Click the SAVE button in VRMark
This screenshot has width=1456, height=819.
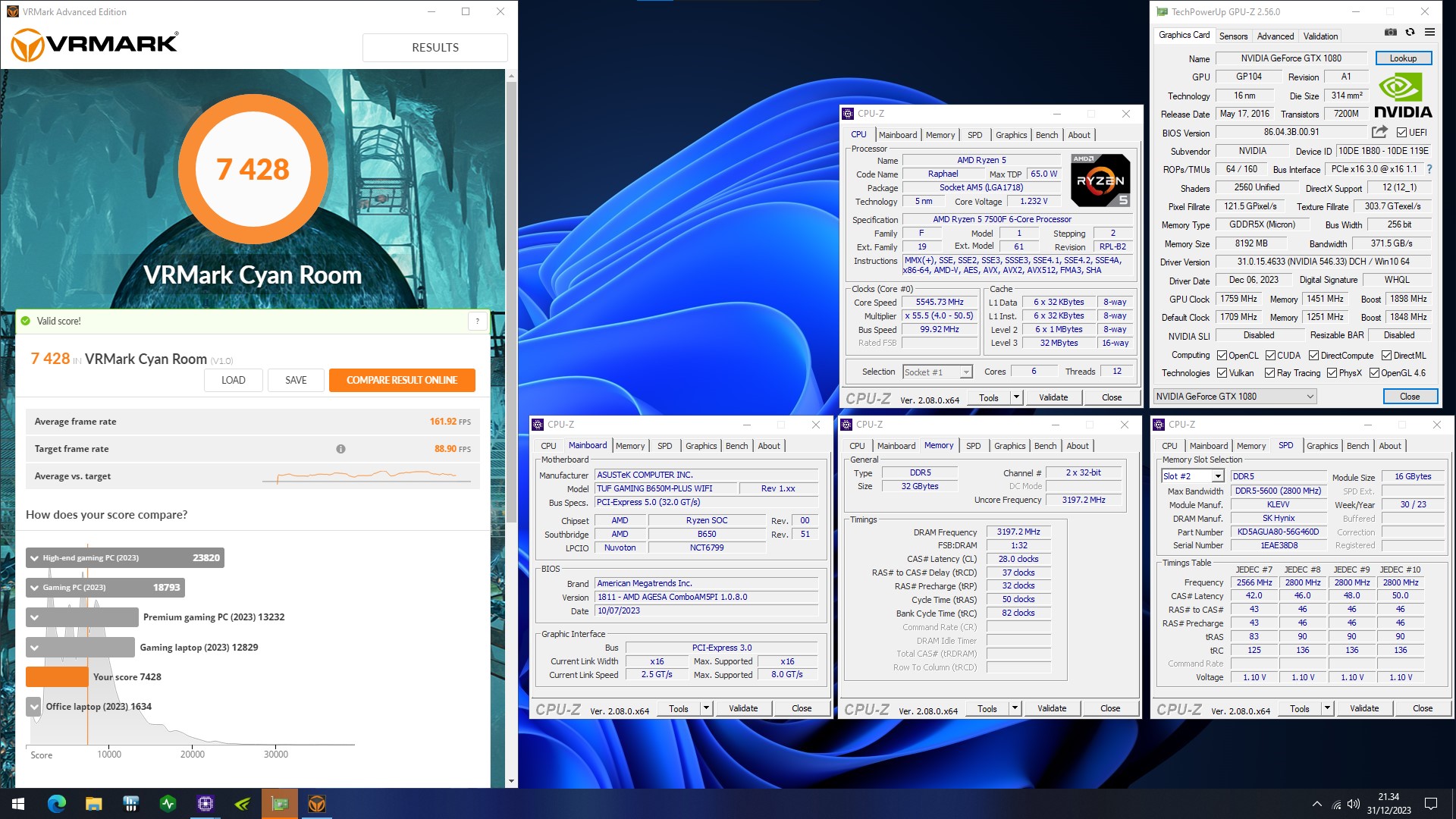(x=296, y=380)
